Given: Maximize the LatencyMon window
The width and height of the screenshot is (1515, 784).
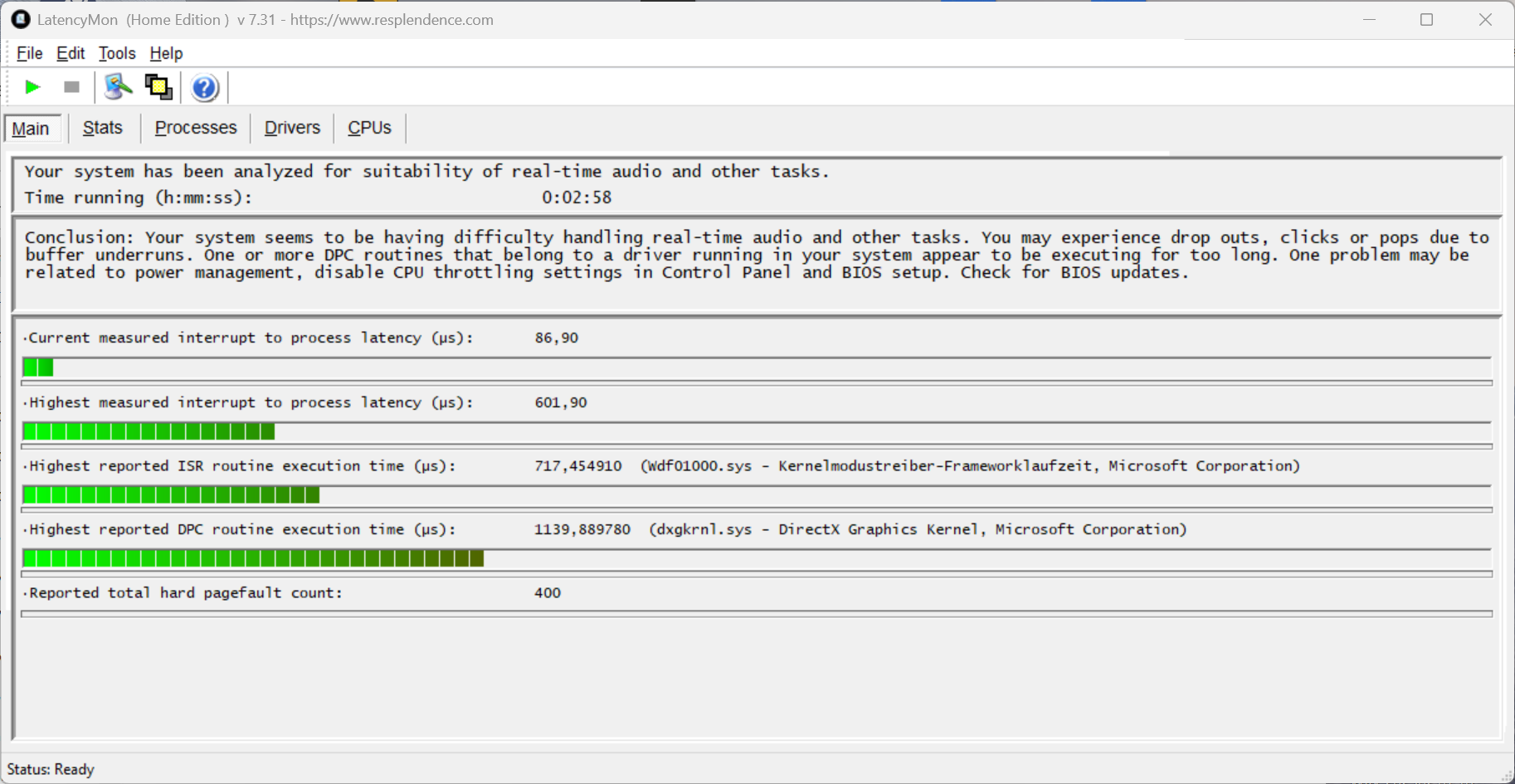Looking at the screenshot, I should [1427, 20].
